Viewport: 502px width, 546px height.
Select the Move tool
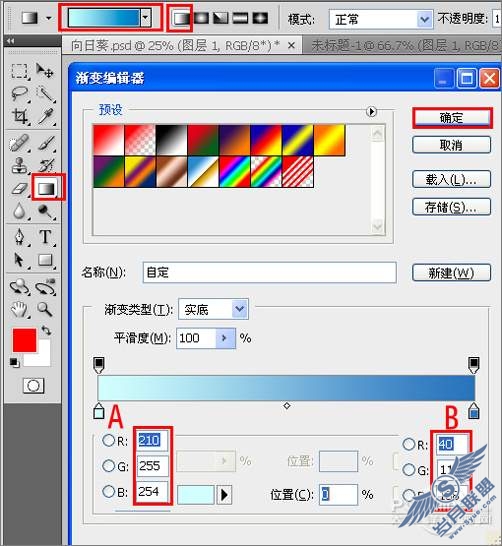pyautogui.click(x=45, y=71)
